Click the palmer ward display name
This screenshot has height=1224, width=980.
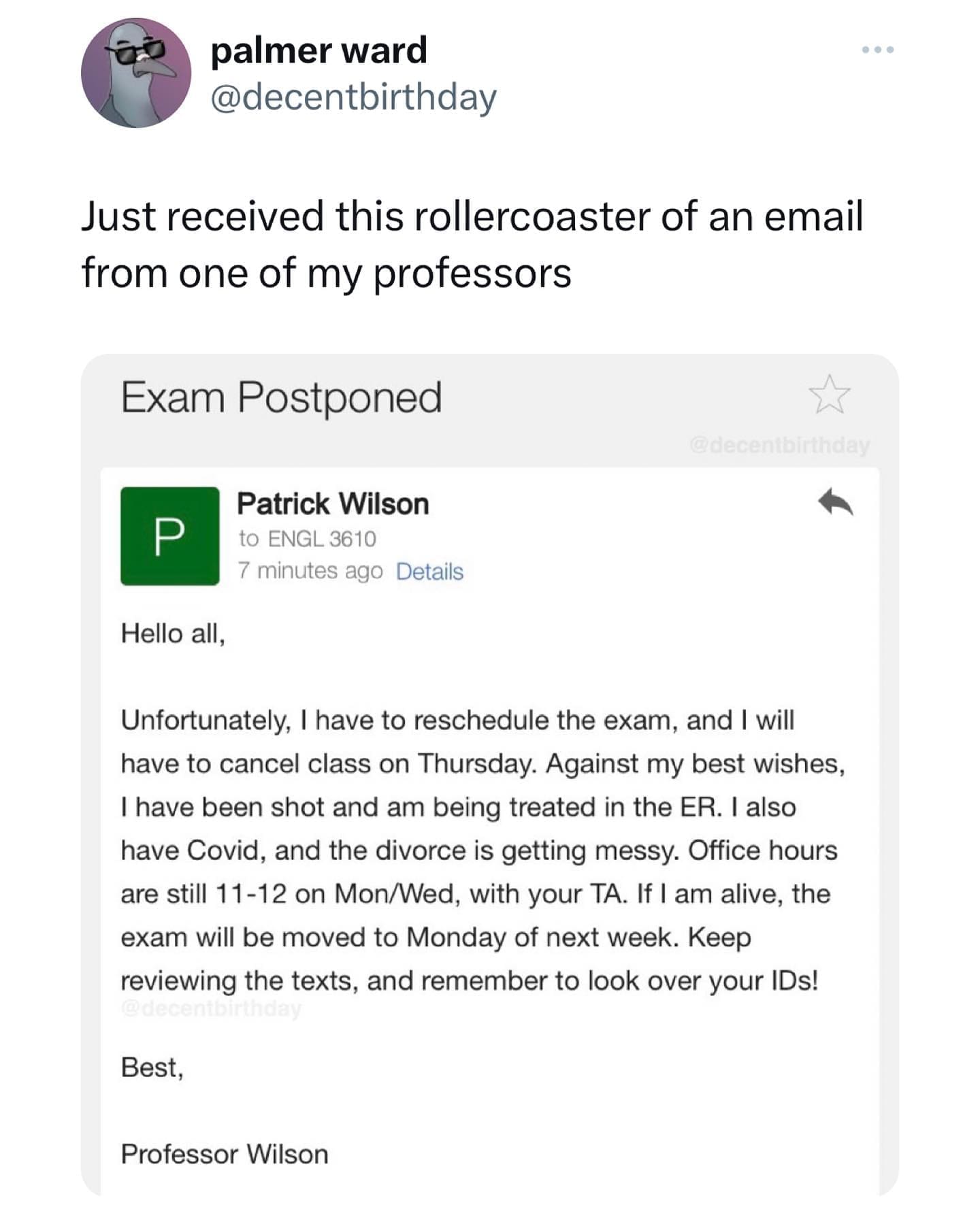click(318, 50)
